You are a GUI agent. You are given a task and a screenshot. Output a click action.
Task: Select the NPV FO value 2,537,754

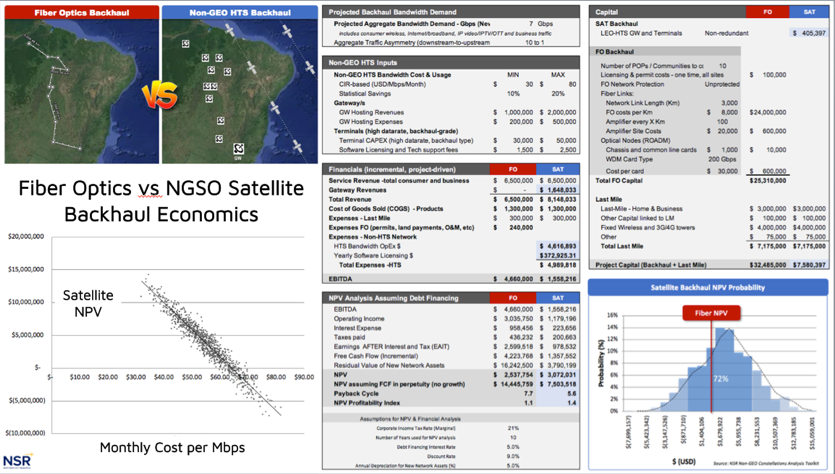pos(513,375)
